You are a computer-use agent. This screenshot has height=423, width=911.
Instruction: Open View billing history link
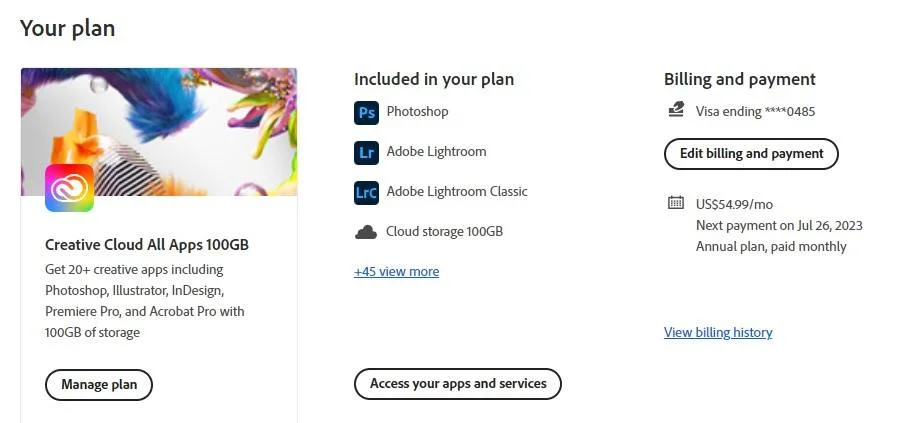(718, 332)
